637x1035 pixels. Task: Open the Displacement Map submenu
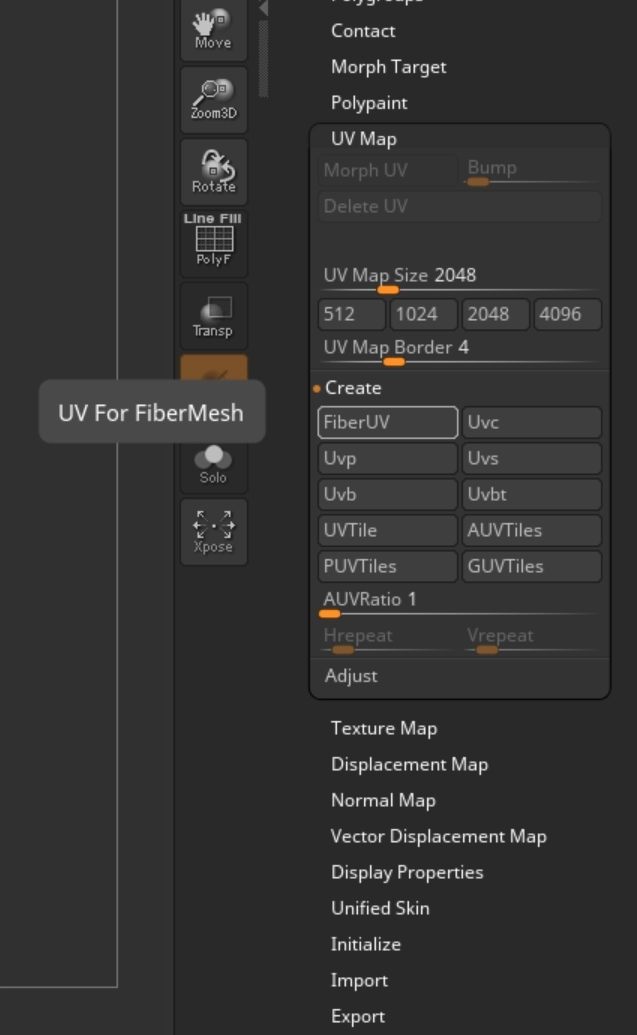(x=409, y=764)
